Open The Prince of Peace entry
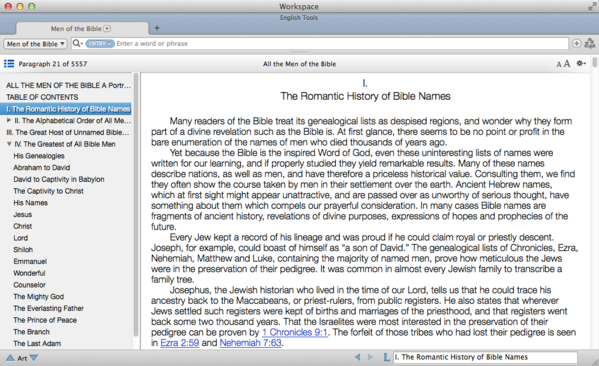Viewport: 599px width, 366px height. 45,320
